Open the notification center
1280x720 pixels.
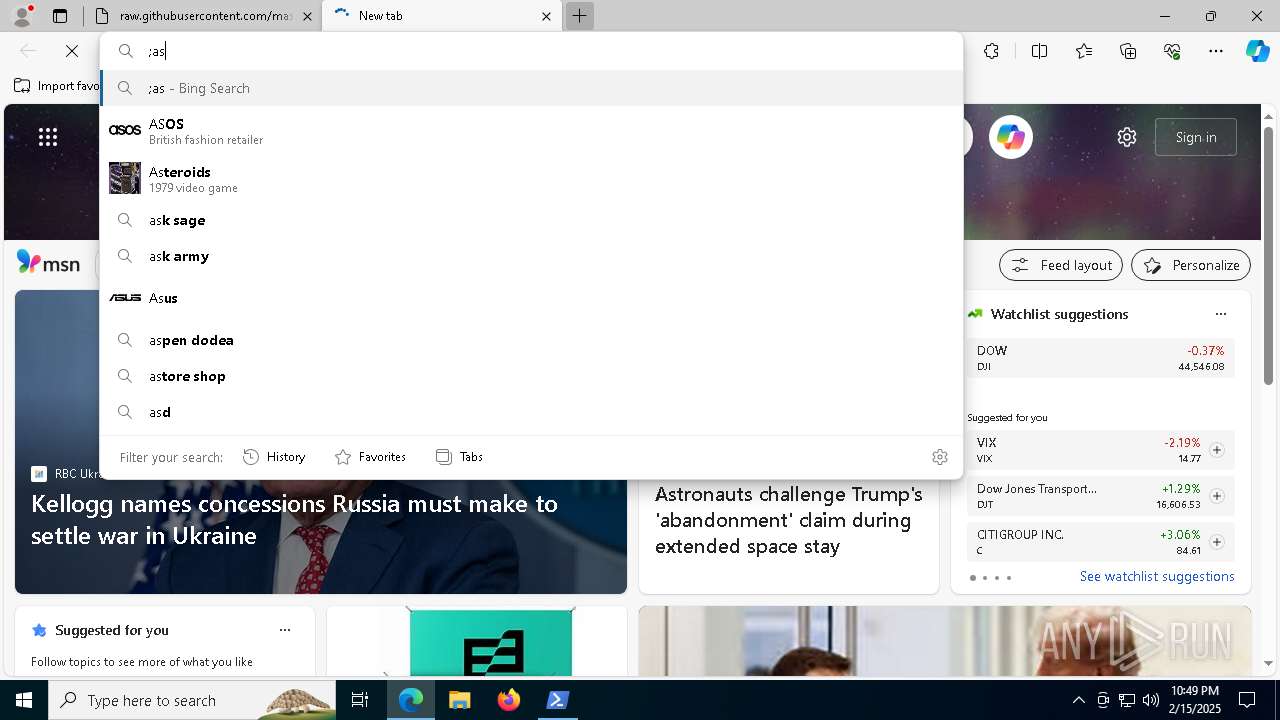point(1247,700)
